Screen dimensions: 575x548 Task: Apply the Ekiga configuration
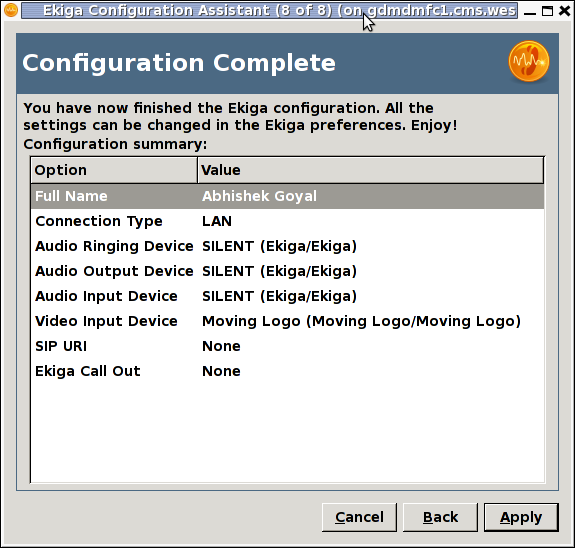[521, 517]
